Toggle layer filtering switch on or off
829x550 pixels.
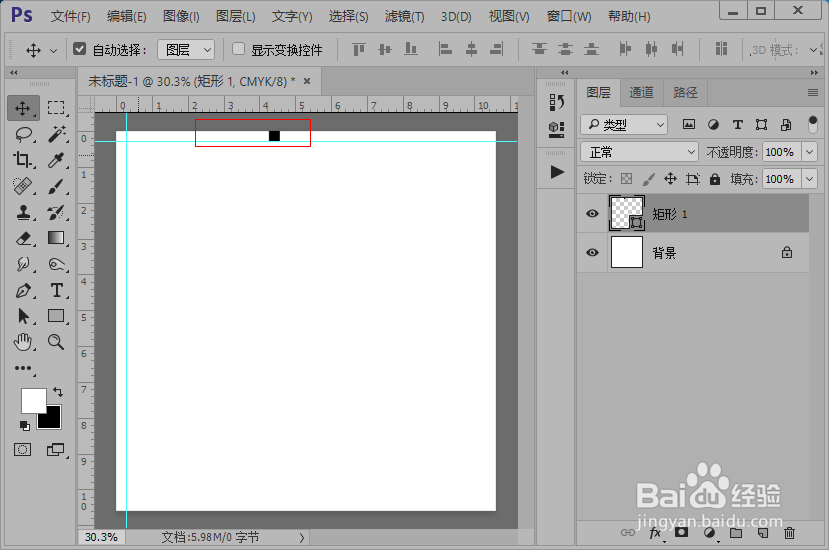coord(813,125)
